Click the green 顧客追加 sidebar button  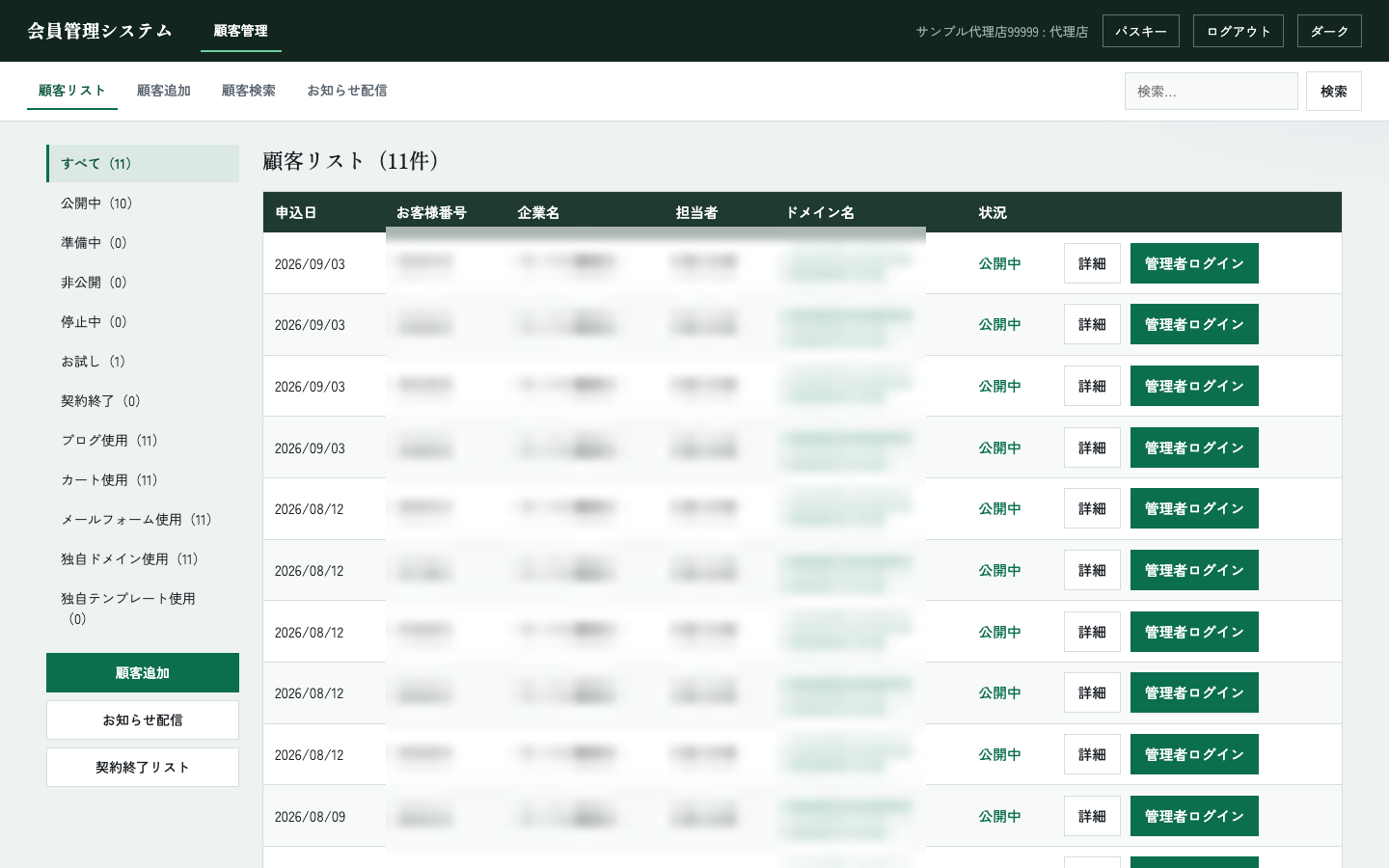(143, 673)
